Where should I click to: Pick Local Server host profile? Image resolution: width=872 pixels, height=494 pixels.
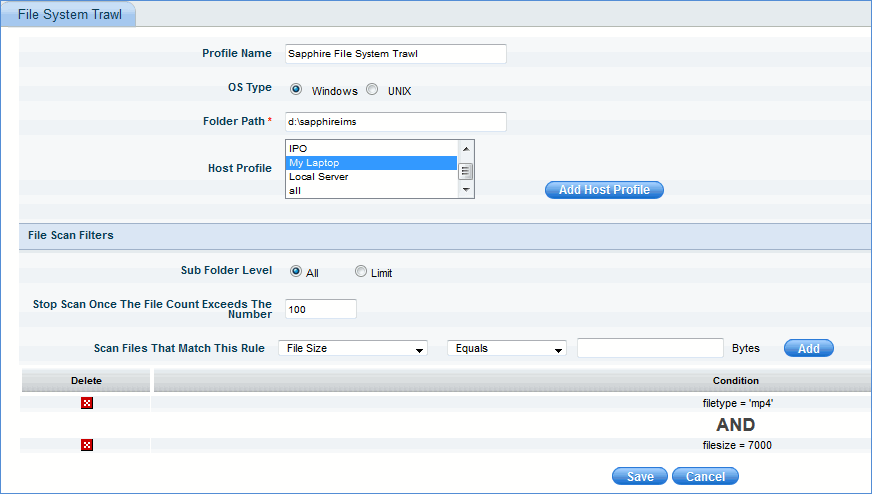370,176
